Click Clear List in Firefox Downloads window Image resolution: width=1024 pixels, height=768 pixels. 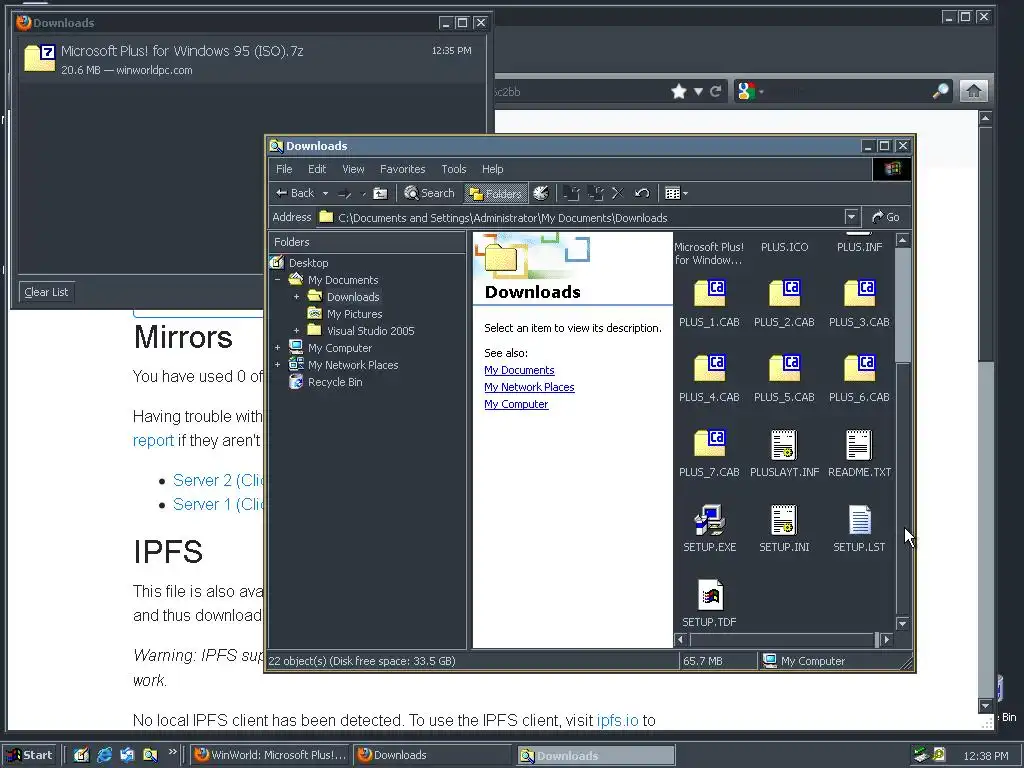pyautogui.click(x=46, y=292)
